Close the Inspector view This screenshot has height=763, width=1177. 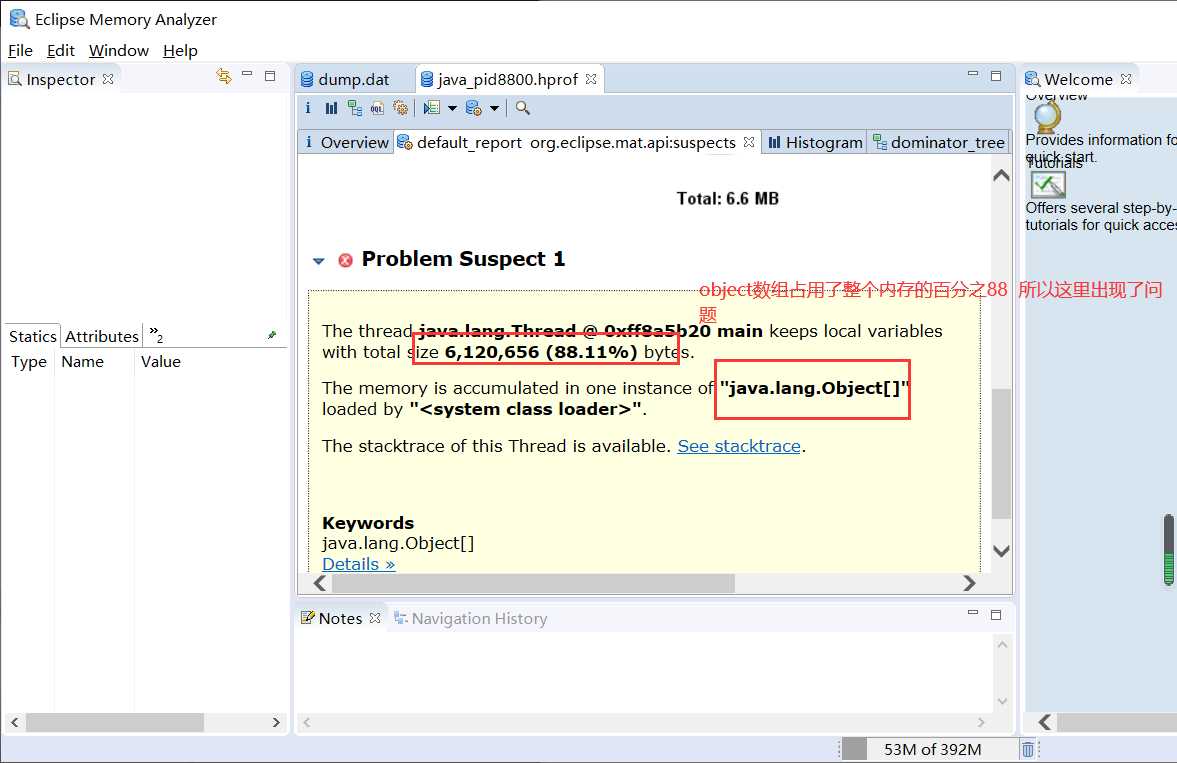tap(108, 79)
